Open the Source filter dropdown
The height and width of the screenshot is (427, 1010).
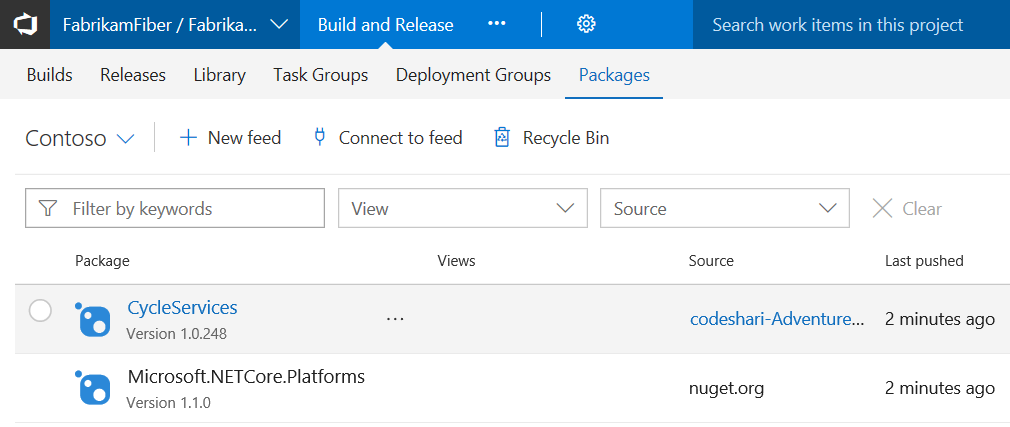725,208
